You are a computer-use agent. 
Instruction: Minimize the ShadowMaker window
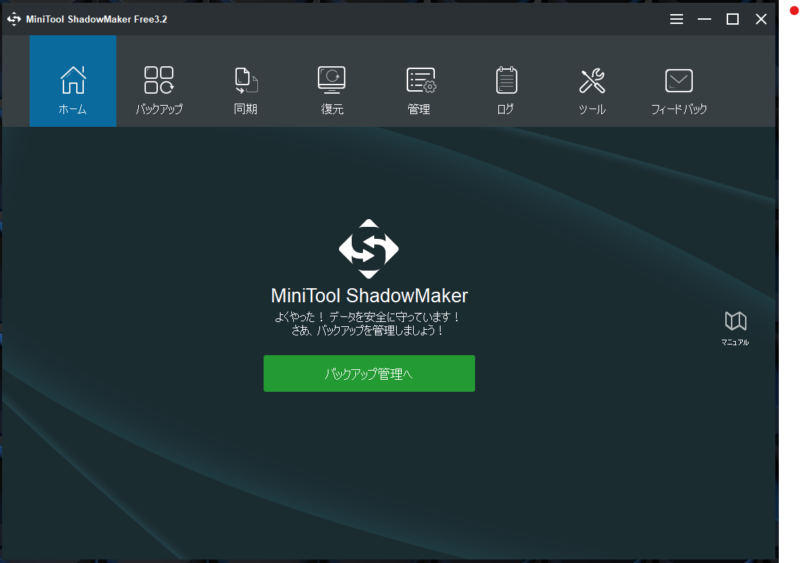705,19
